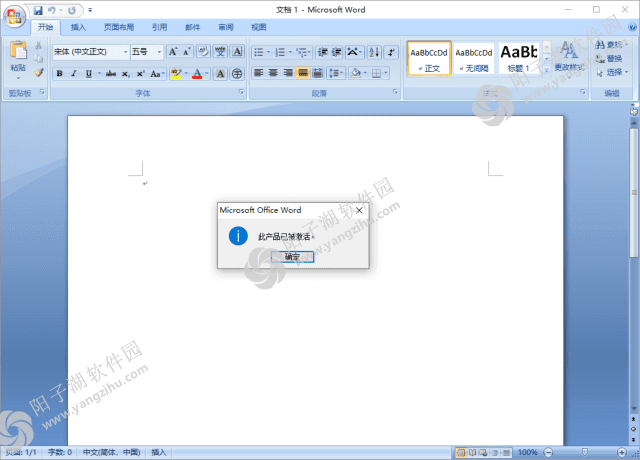Apply the 标题 1 (Heading 1) style
This screenshot has width=640, height=460.
519,58
